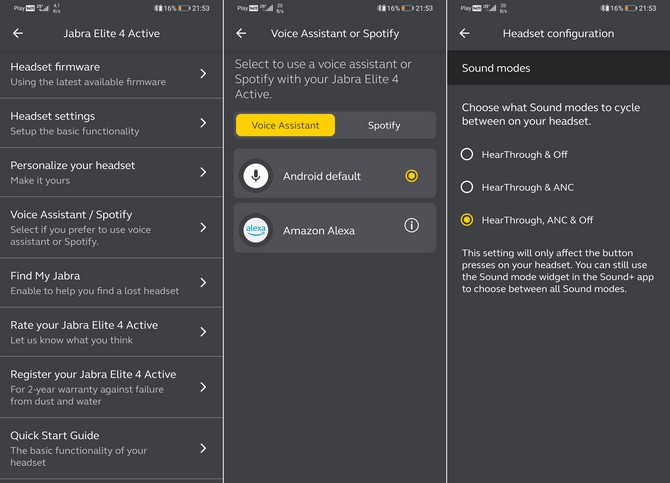This screenshot has width=670, height=483.
Task: Open the Headset firmware chevron
Action: tap(203, 74)
